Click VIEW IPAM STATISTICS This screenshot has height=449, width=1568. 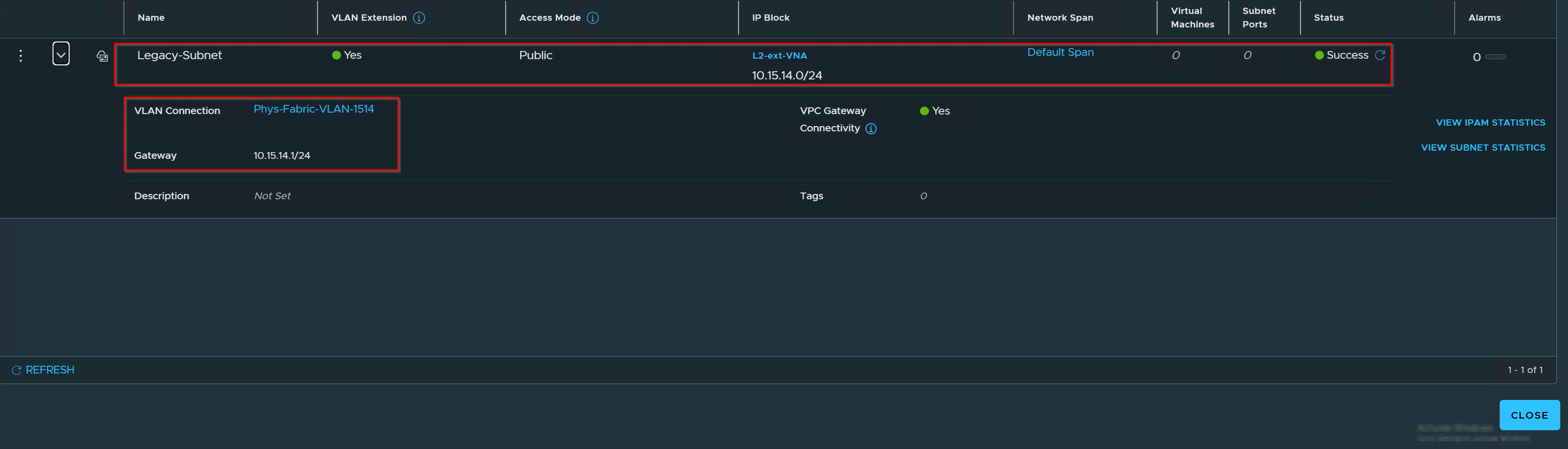(1490, 122)
